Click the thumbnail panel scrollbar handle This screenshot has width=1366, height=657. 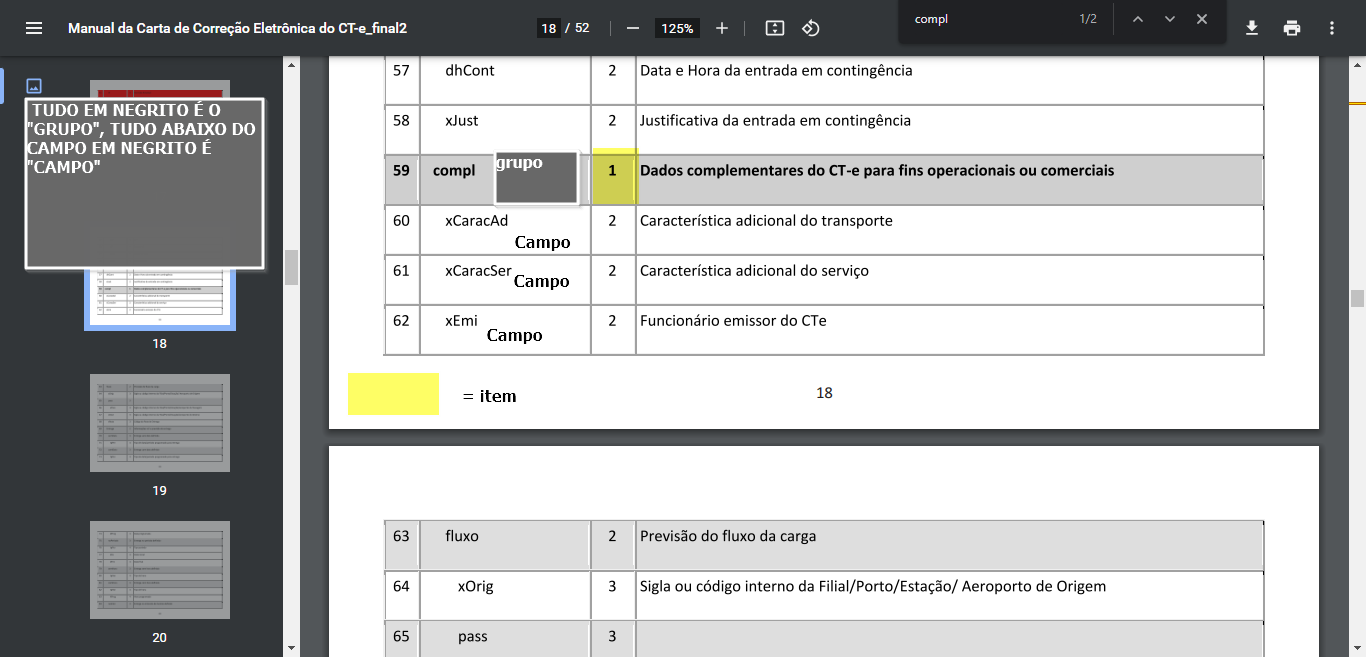tap(292, 267)
